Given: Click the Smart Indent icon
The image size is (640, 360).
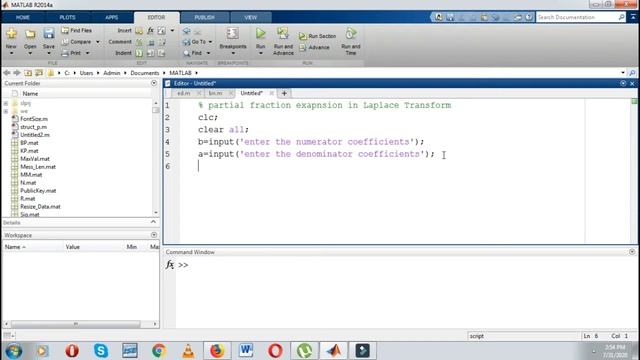Looking at the screenshot, I should click(139, 53).
